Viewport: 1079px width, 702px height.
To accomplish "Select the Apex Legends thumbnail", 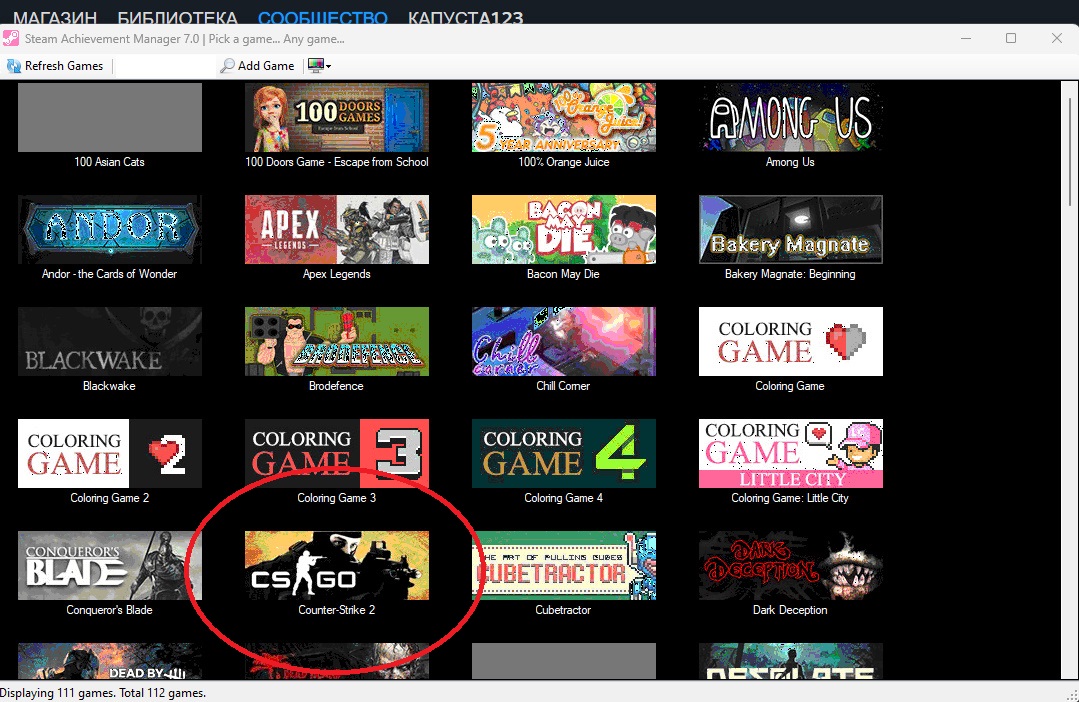I will [x=337, y=230].
